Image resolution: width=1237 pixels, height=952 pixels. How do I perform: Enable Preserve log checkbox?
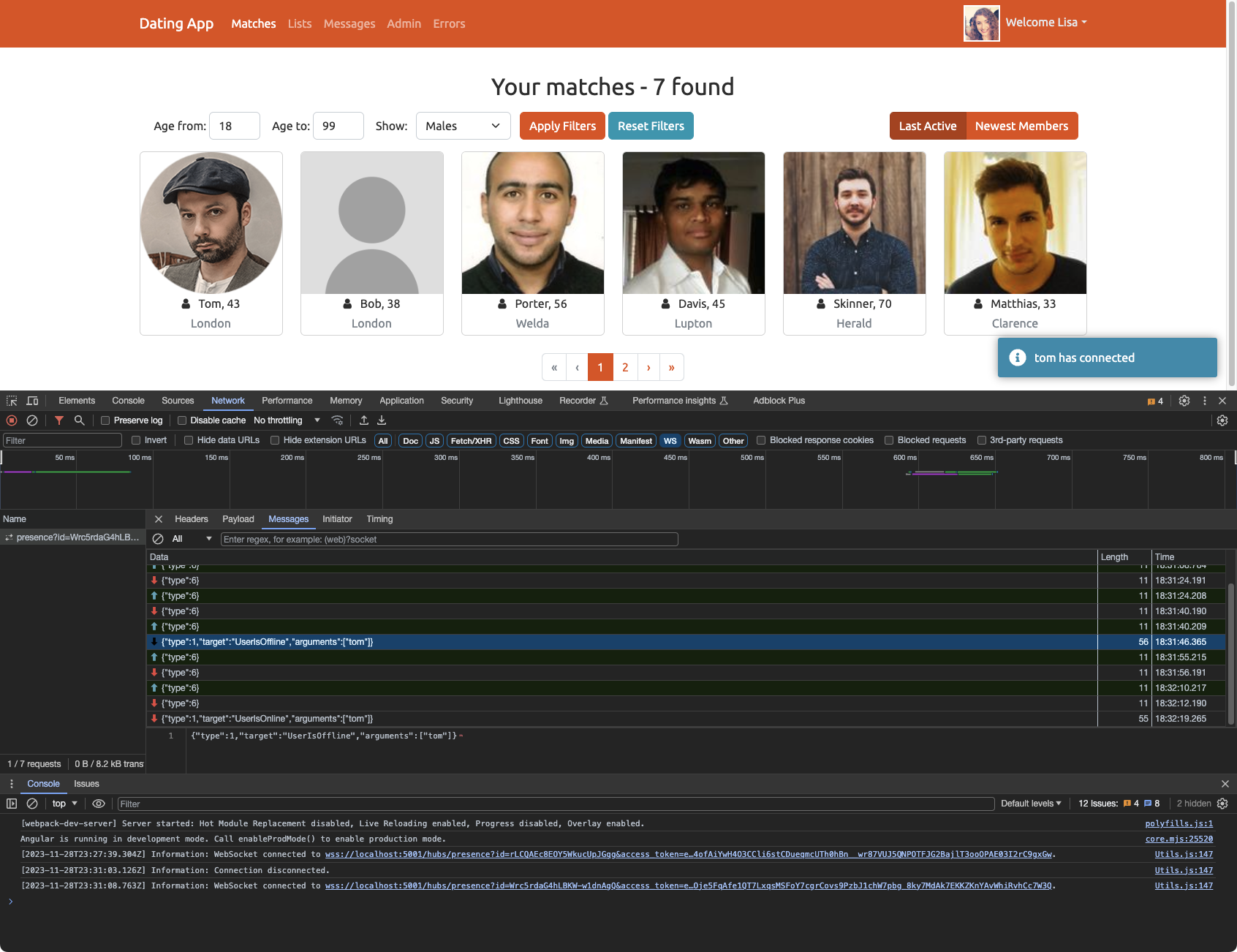pos(105,420)
